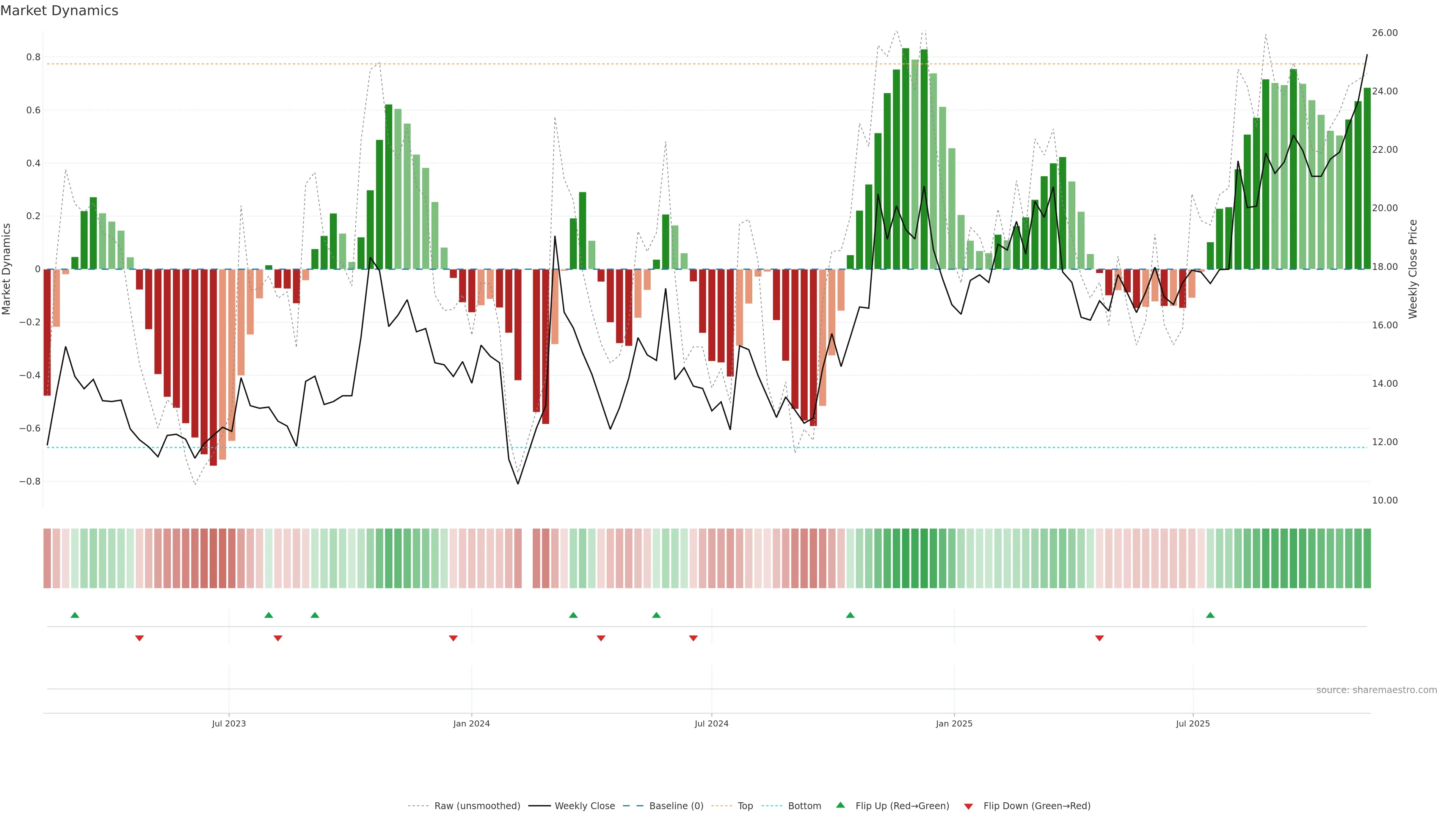Screen dimensions: 1456x819
Task: Click the red flip-down marker in 2025
Action: [x=1099, y=638]
